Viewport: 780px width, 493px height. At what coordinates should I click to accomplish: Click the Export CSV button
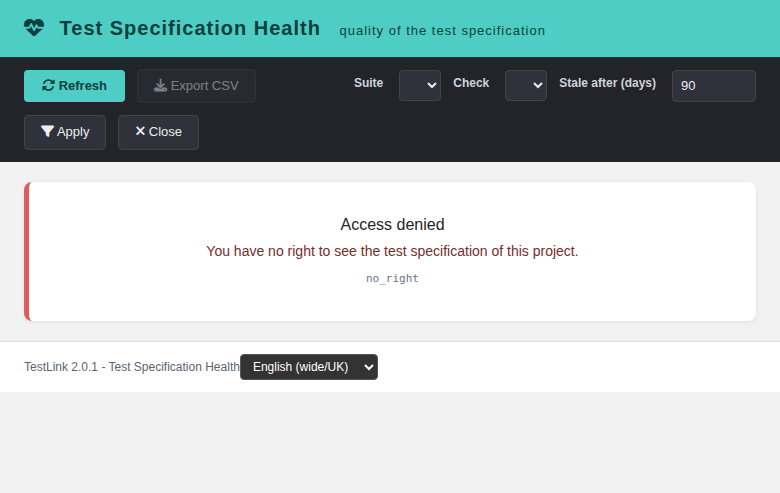pyautogui.click(x=196, y=86)
